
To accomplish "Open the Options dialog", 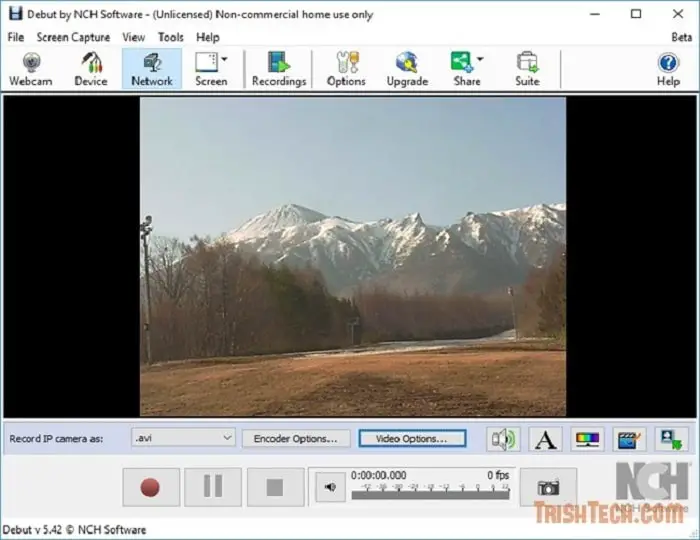I will pos(346,69).
